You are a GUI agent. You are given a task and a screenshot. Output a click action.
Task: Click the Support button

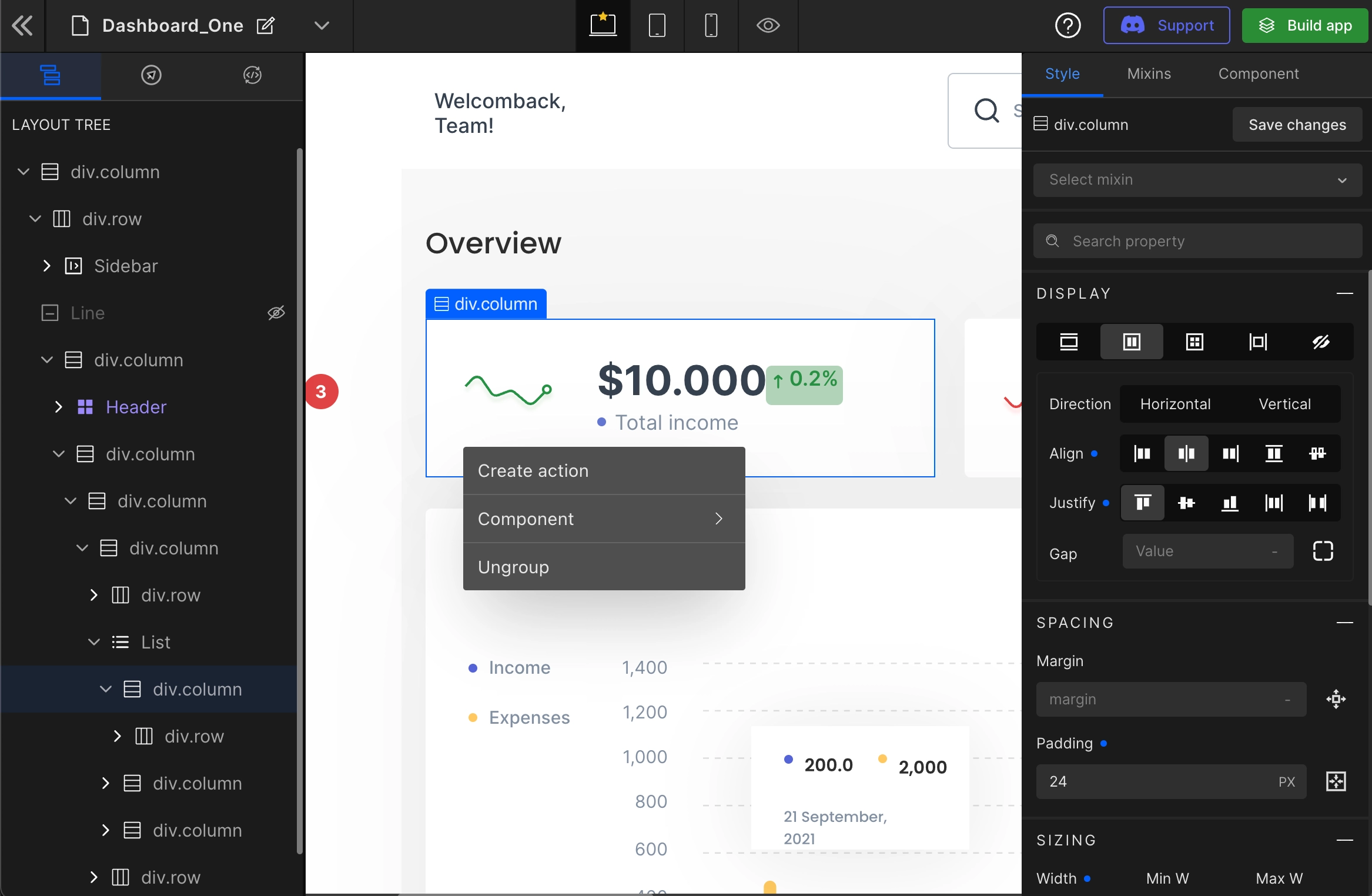(1166, 25)
